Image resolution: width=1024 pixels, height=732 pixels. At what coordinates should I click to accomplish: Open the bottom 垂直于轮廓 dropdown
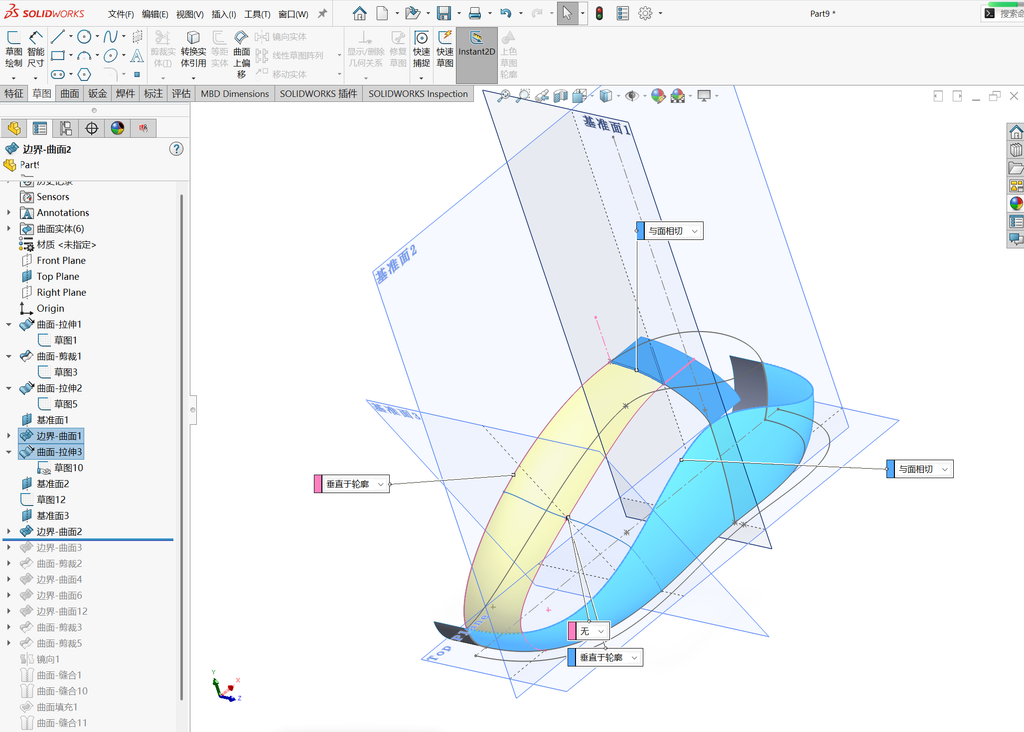634,658
